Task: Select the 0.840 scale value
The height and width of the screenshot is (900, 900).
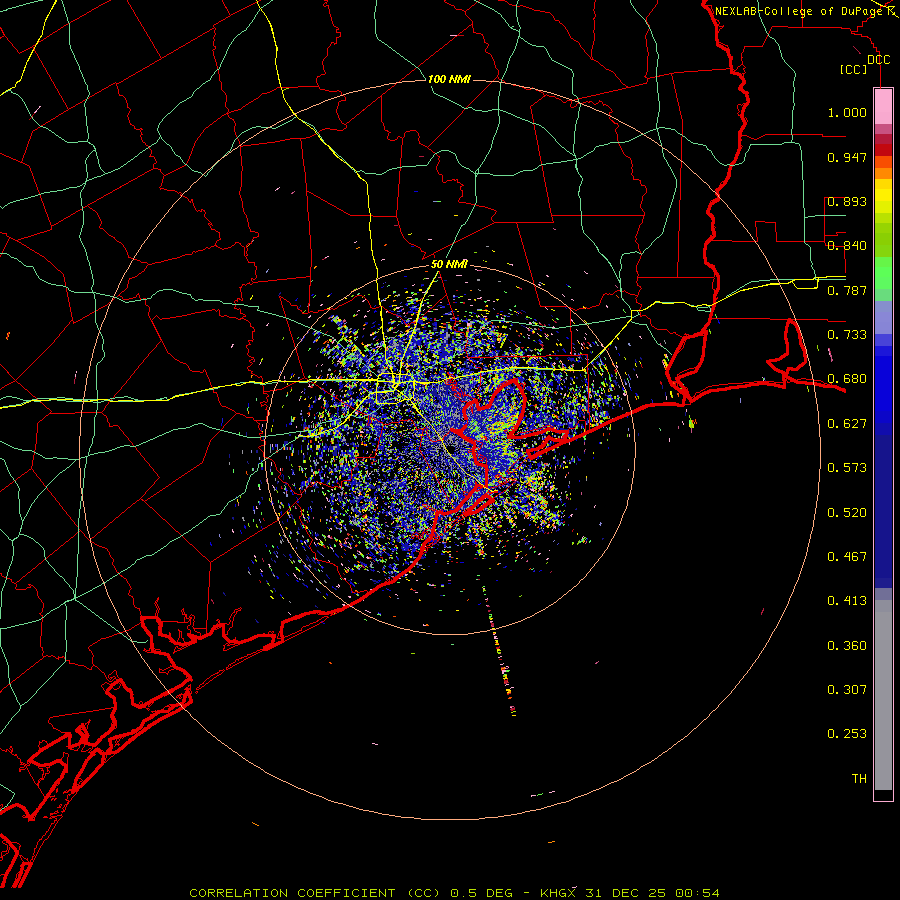Action: [x=847, y=246]
